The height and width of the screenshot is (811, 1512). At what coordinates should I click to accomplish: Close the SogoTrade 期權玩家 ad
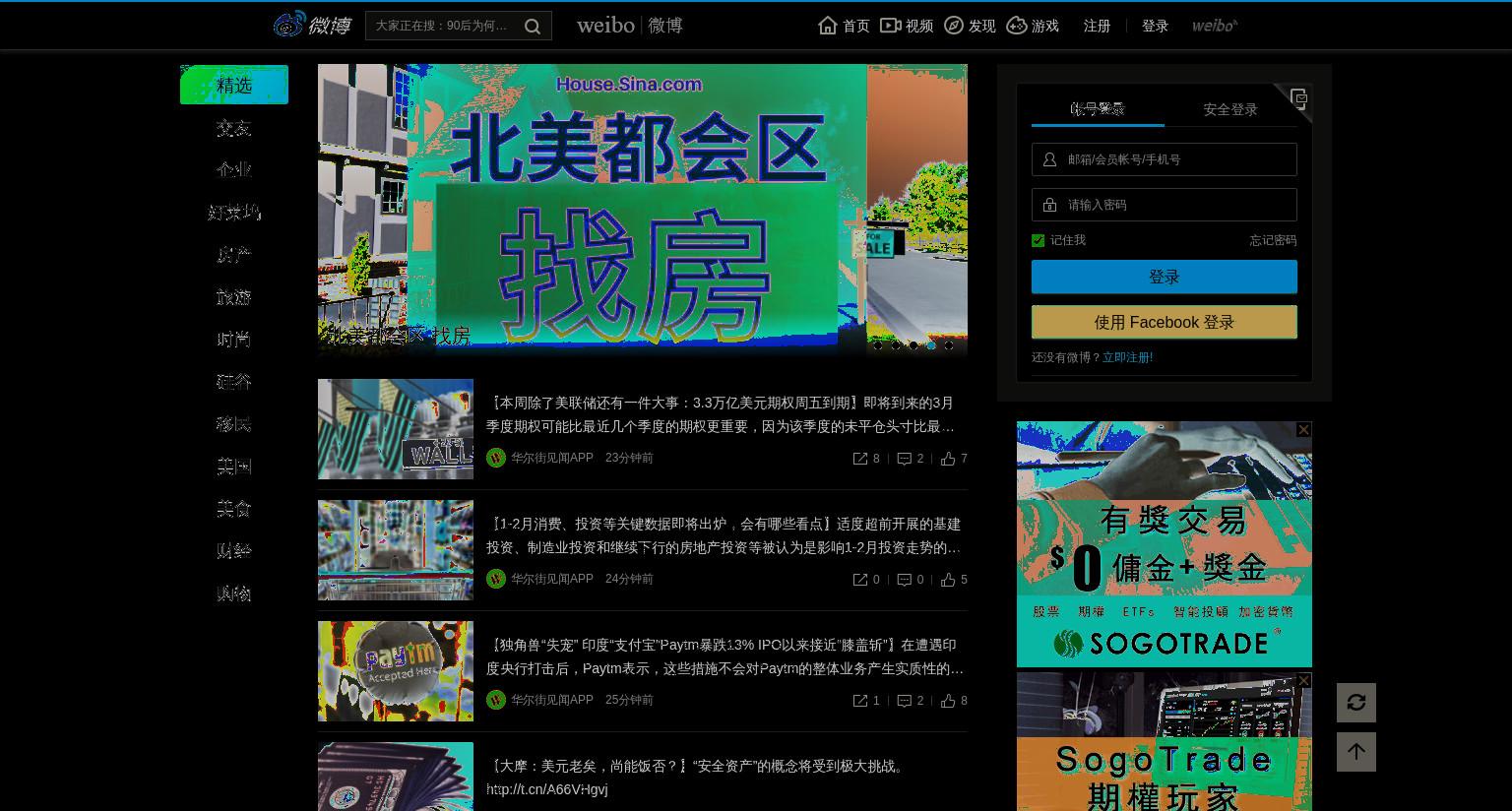point(1303,681)
